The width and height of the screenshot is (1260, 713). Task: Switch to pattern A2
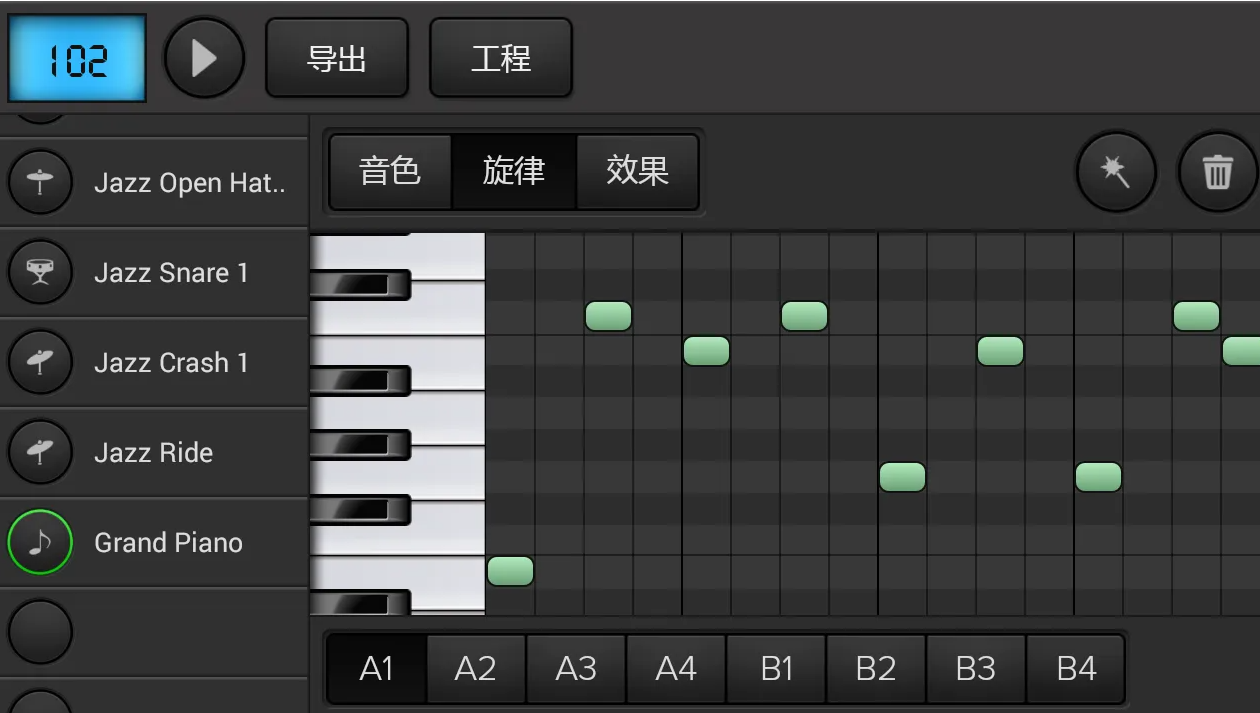[476, 668]
